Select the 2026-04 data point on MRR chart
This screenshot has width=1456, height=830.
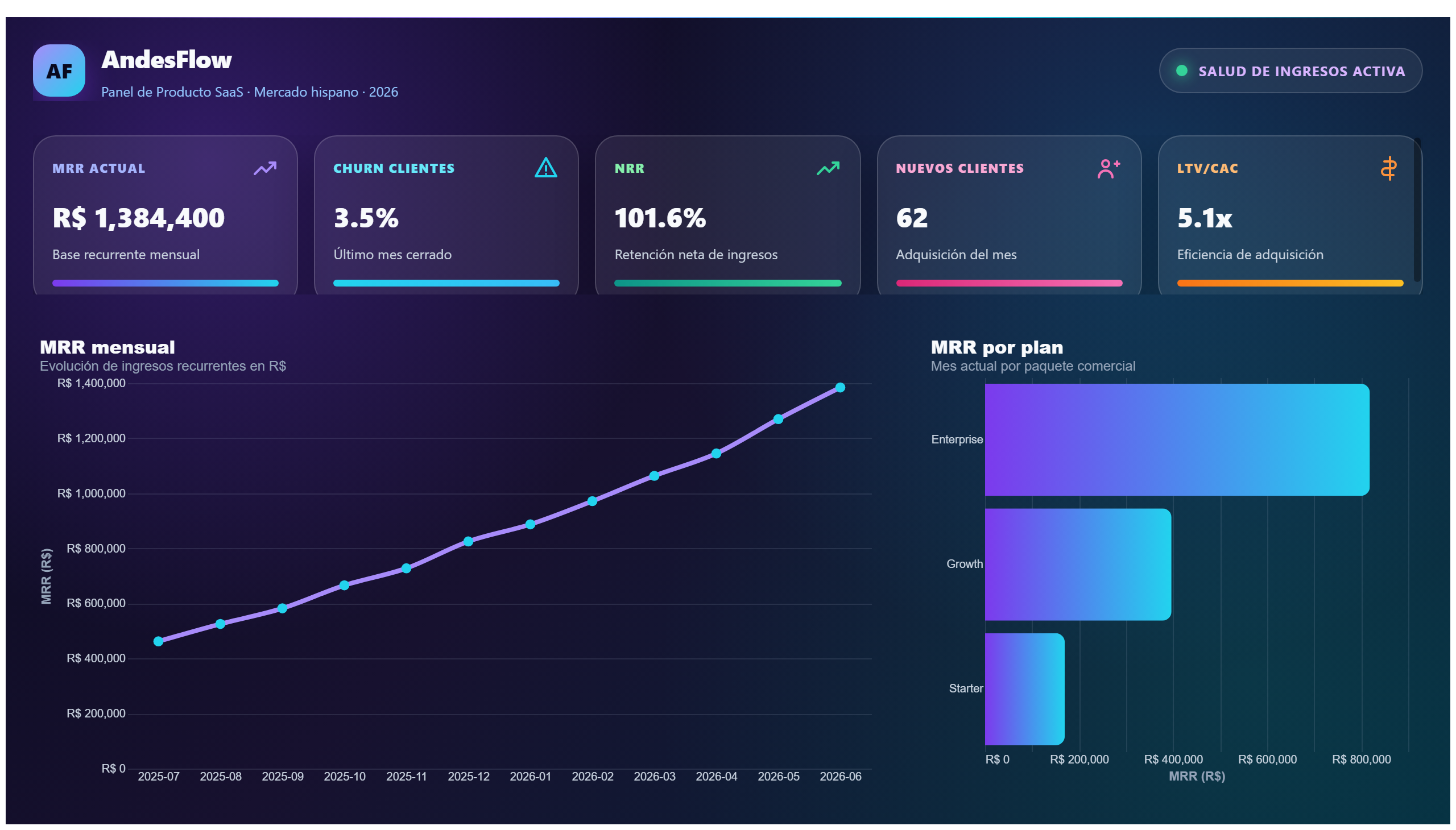tap(716, 454)
